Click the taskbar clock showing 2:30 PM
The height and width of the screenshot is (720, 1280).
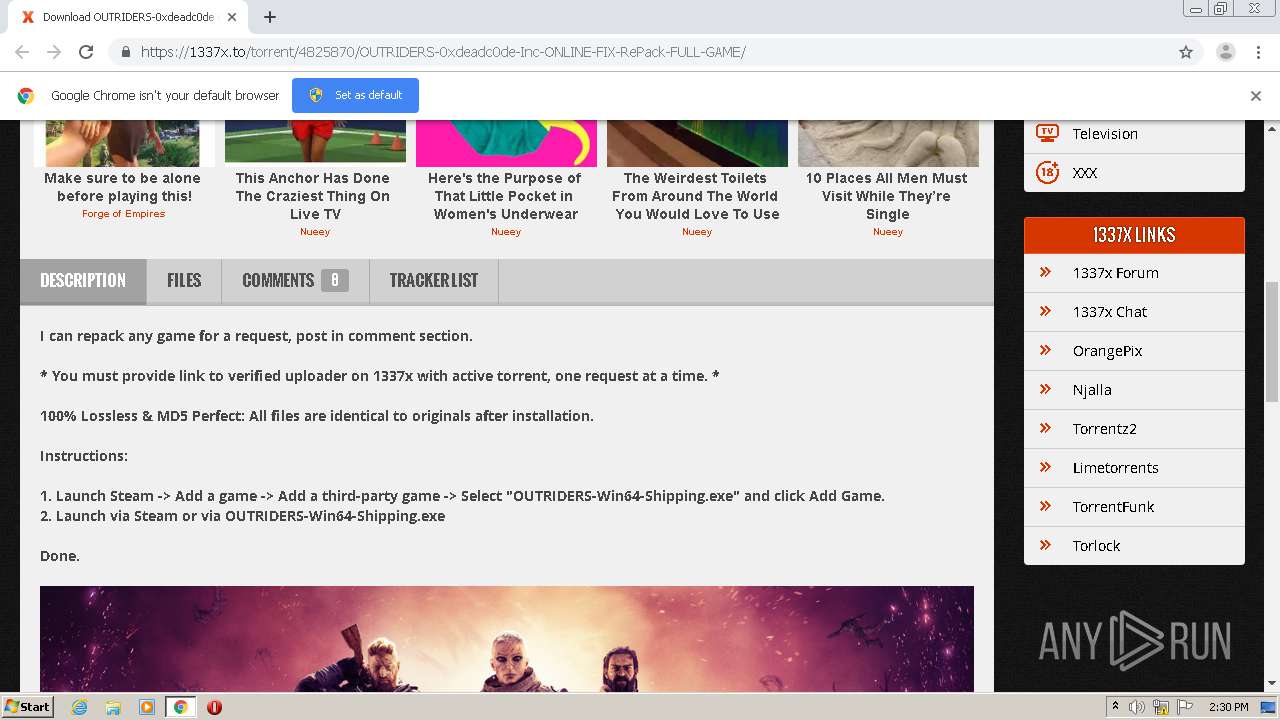pyautogui.click(x=1228, y=707)
